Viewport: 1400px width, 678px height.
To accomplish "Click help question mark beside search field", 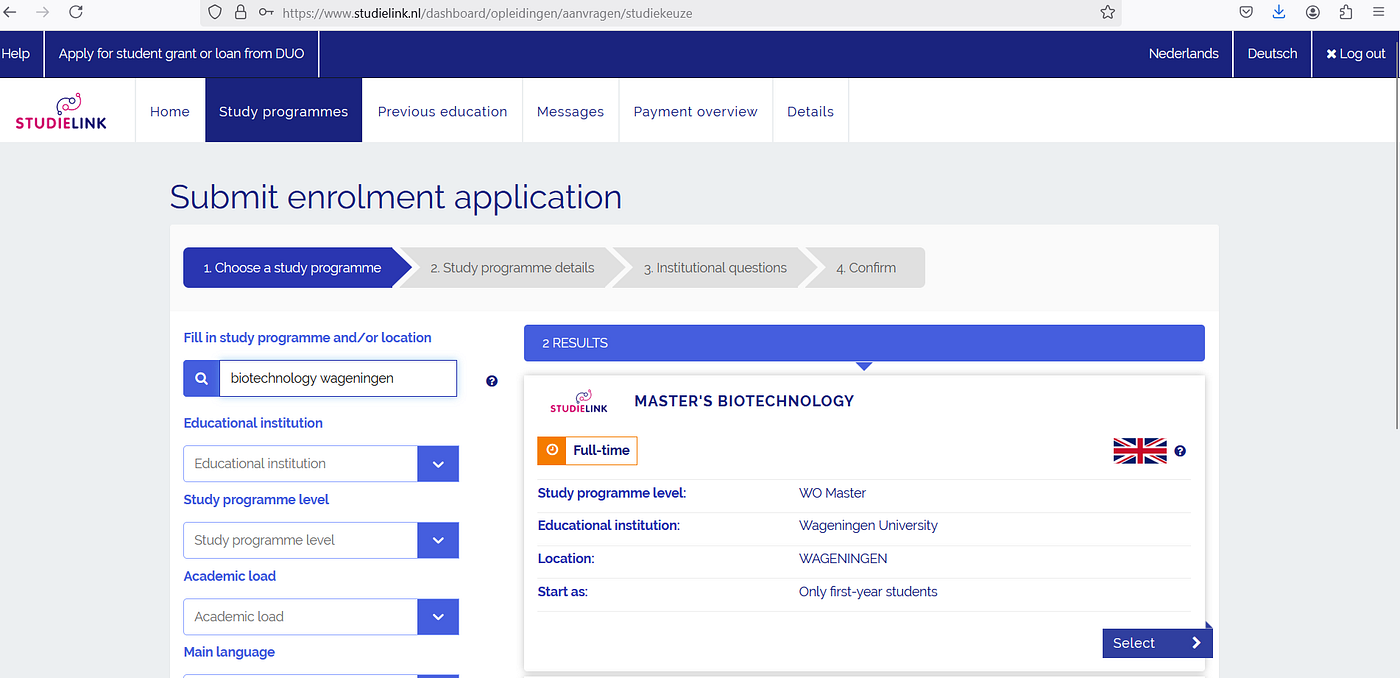I will 492,381.
